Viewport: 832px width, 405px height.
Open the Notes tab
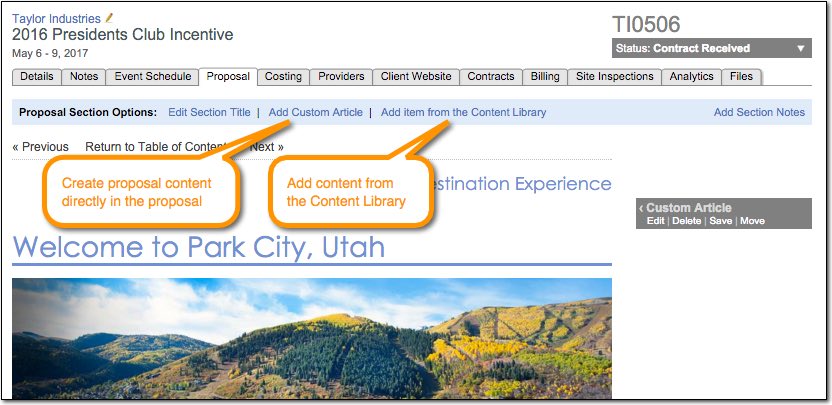(x=84, y=77)
